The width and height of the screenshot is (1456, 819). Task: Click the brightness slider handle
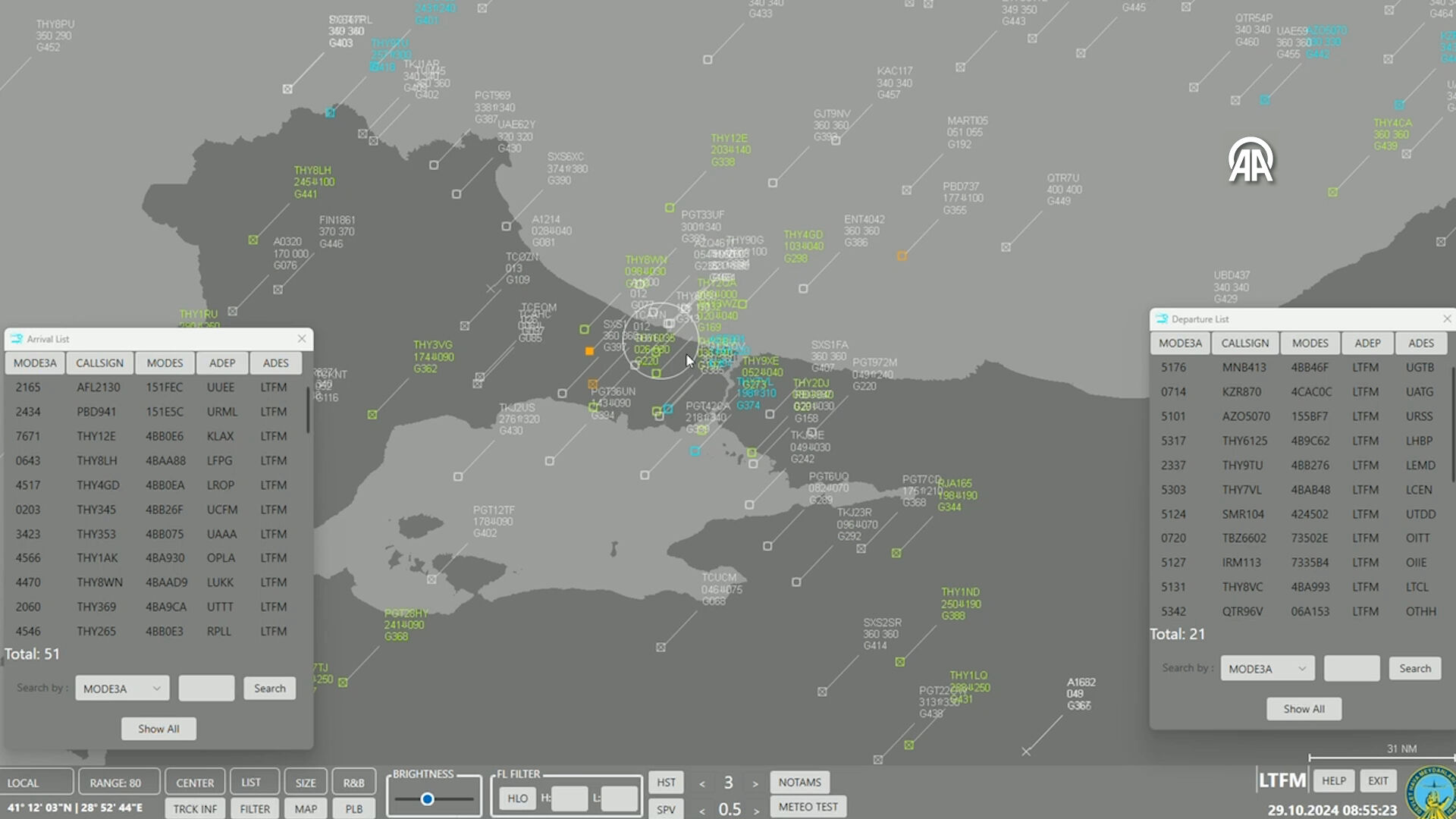(427, 799)
